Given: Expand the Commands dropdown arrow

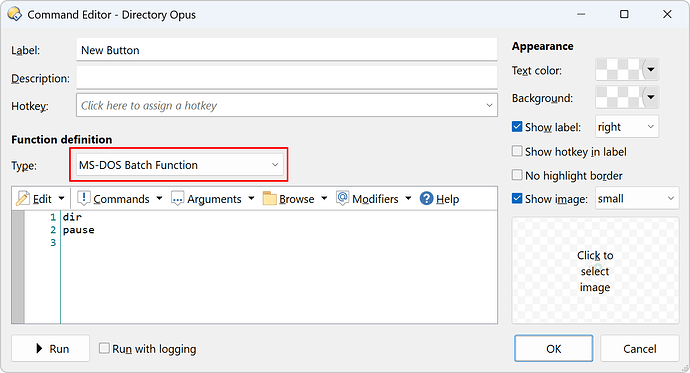Looking at the screenshot, I should (159, 198).
